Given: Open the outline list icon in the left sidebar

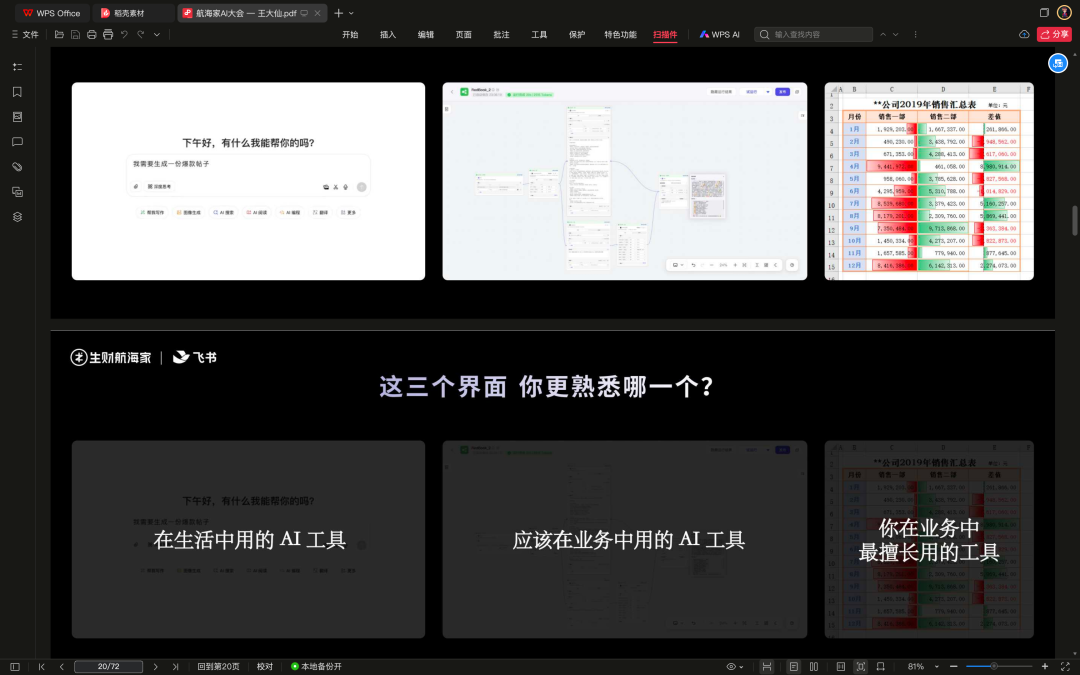Looking at the screenshot, I should (18, 67).
